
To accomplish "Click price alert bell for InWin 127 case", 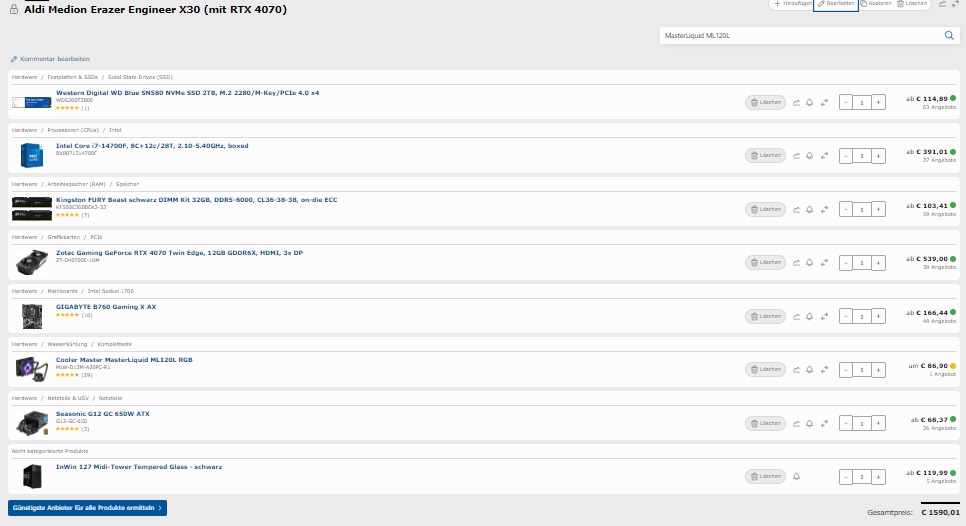I will coord(797,477).
